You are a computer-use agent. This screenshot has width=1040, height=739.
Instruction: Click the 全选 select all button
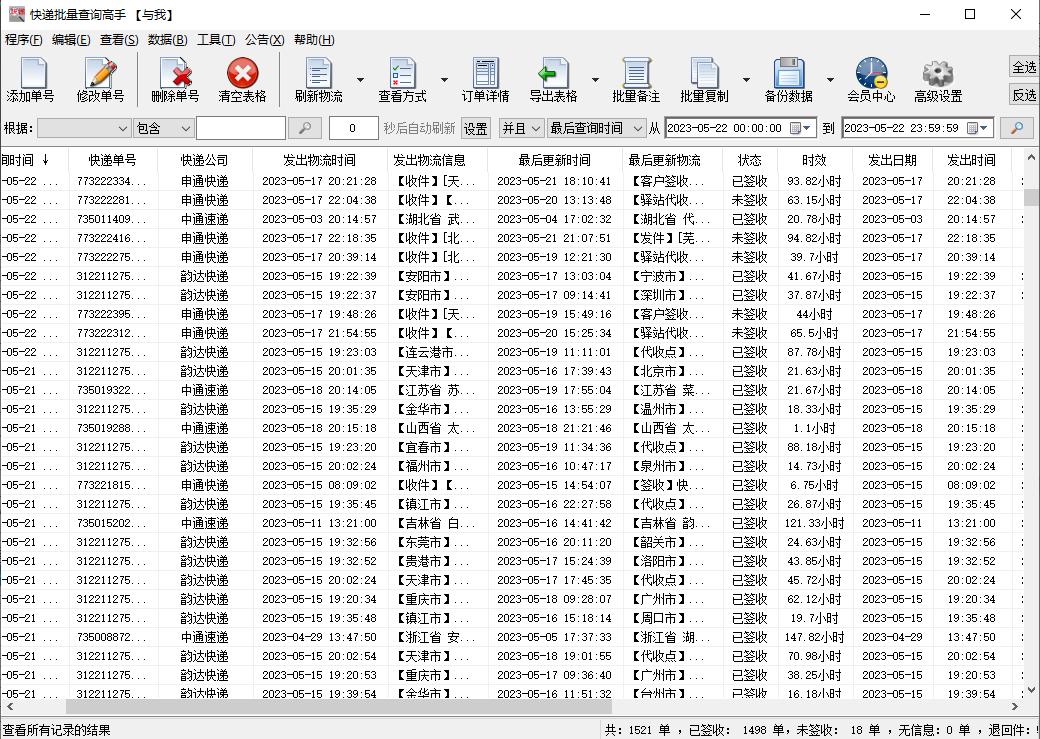[x=1023, y=68]
